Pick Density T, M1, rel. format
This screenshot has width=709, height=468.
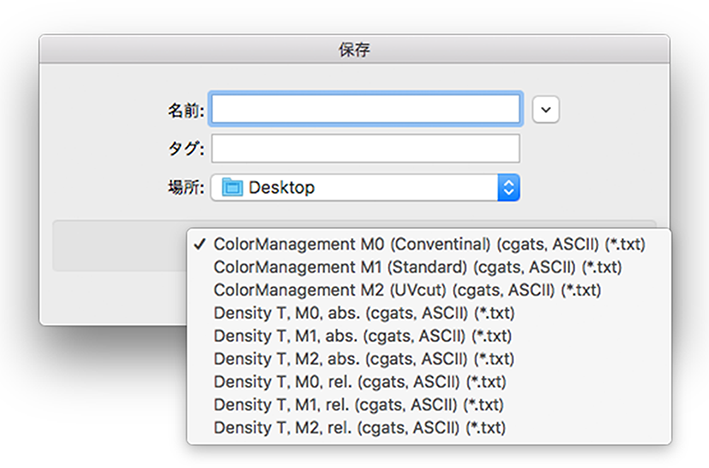coord(429,405)
